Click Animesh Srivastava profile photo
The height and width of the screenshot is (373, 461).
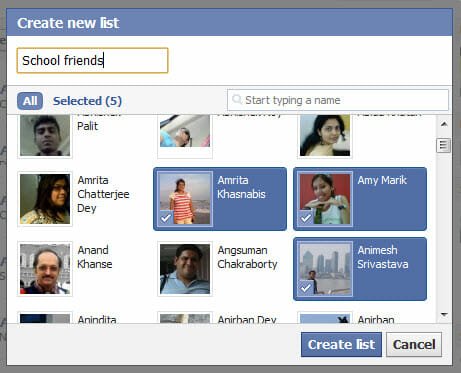click(325, 269)
